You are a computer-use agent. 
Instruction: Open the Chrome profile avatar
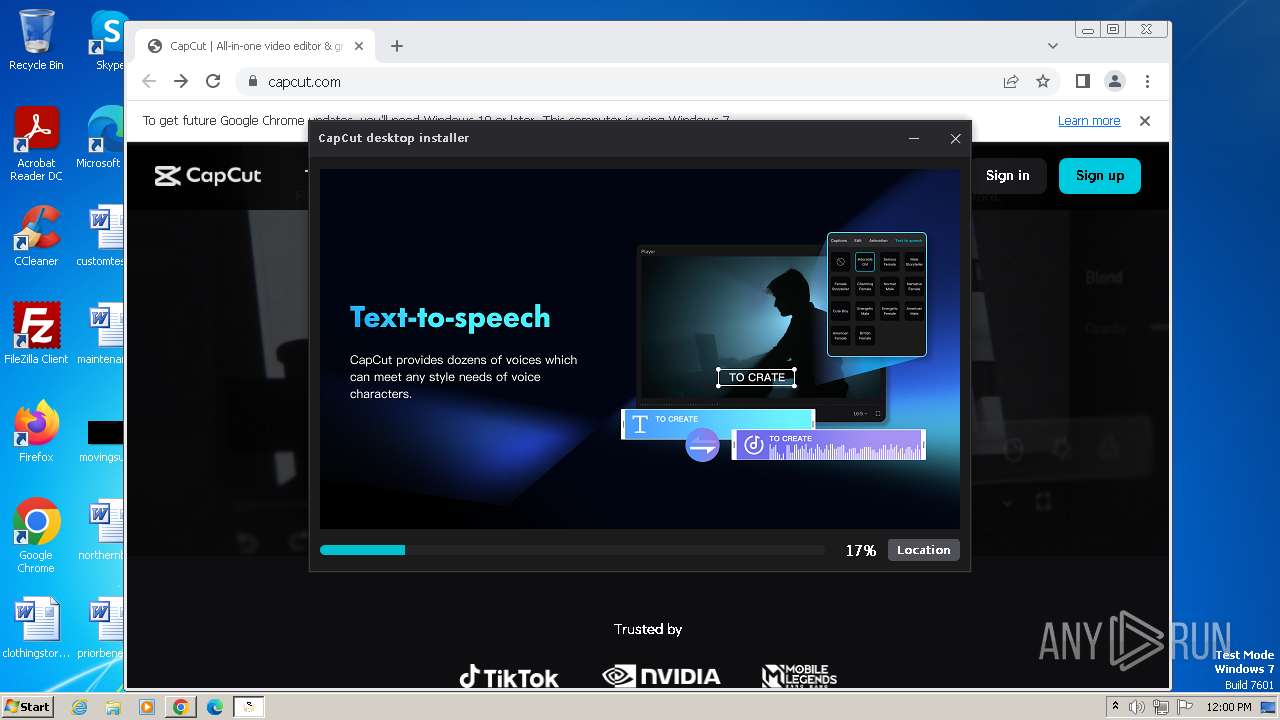point(1115,81)
